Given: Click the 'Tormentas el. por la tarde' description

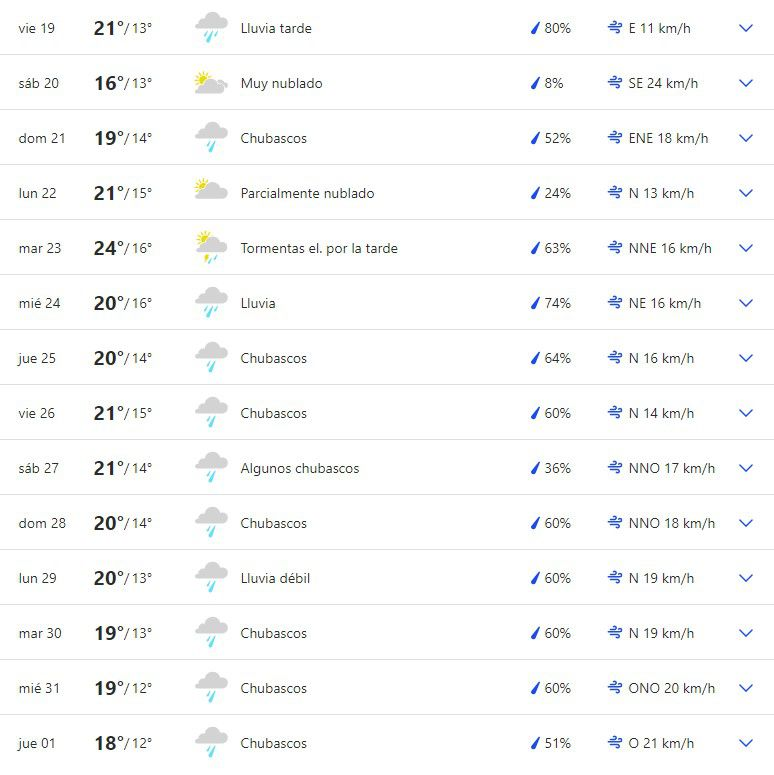Looking at the screenshot, I should [319, 248].
